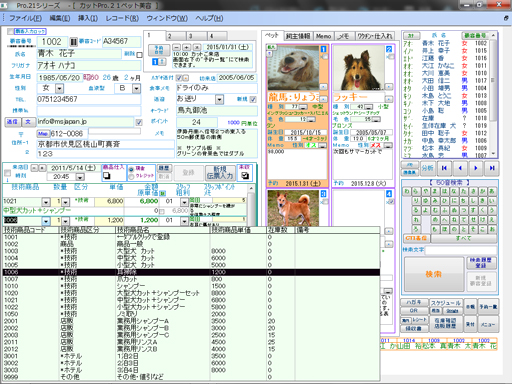Go to the next customer record
Viewport: 512px width, 384px height.
(476, 168)
